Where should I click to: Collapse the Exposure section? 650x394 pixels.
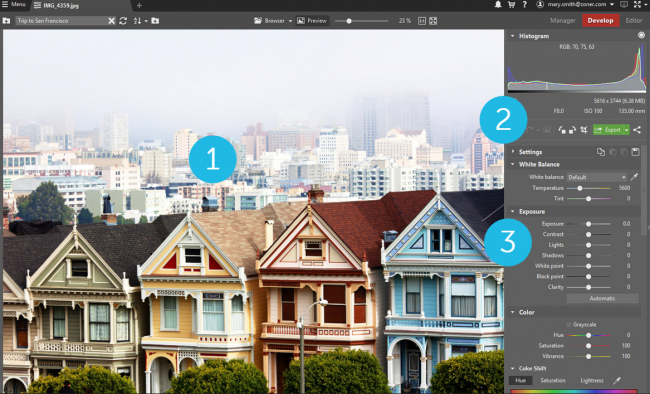(513, 212)
